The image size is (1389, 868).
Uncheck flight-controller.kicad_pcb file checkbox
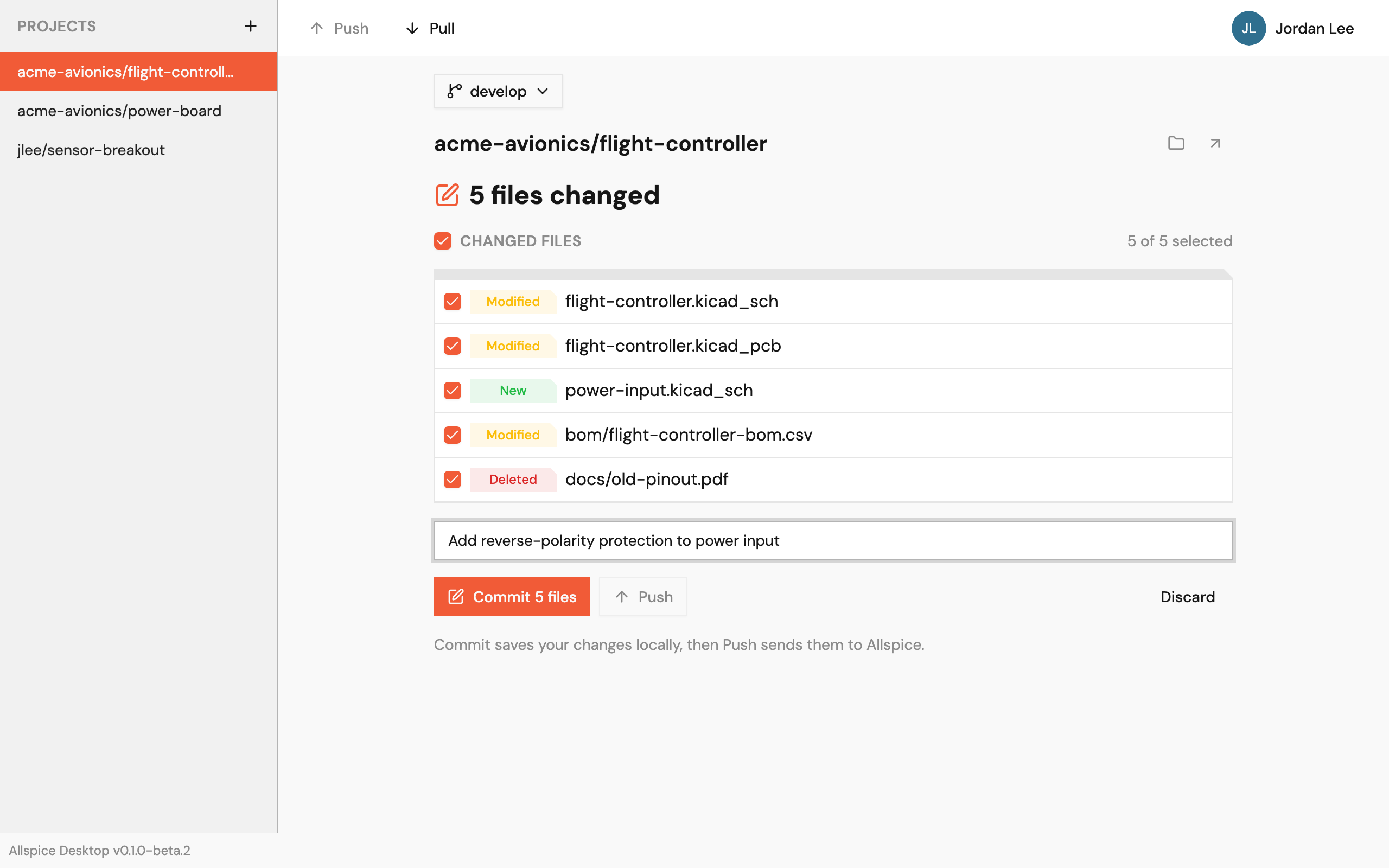pyautogui.click(x=453, y=346)
